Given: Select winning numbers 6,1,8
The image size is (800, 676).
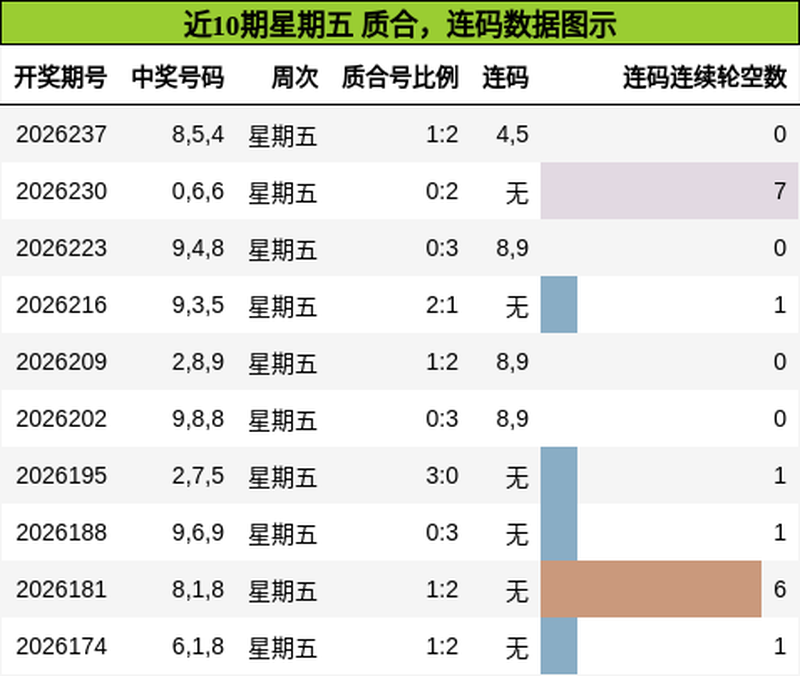Looking at the screenshot, I should point(198,646).
